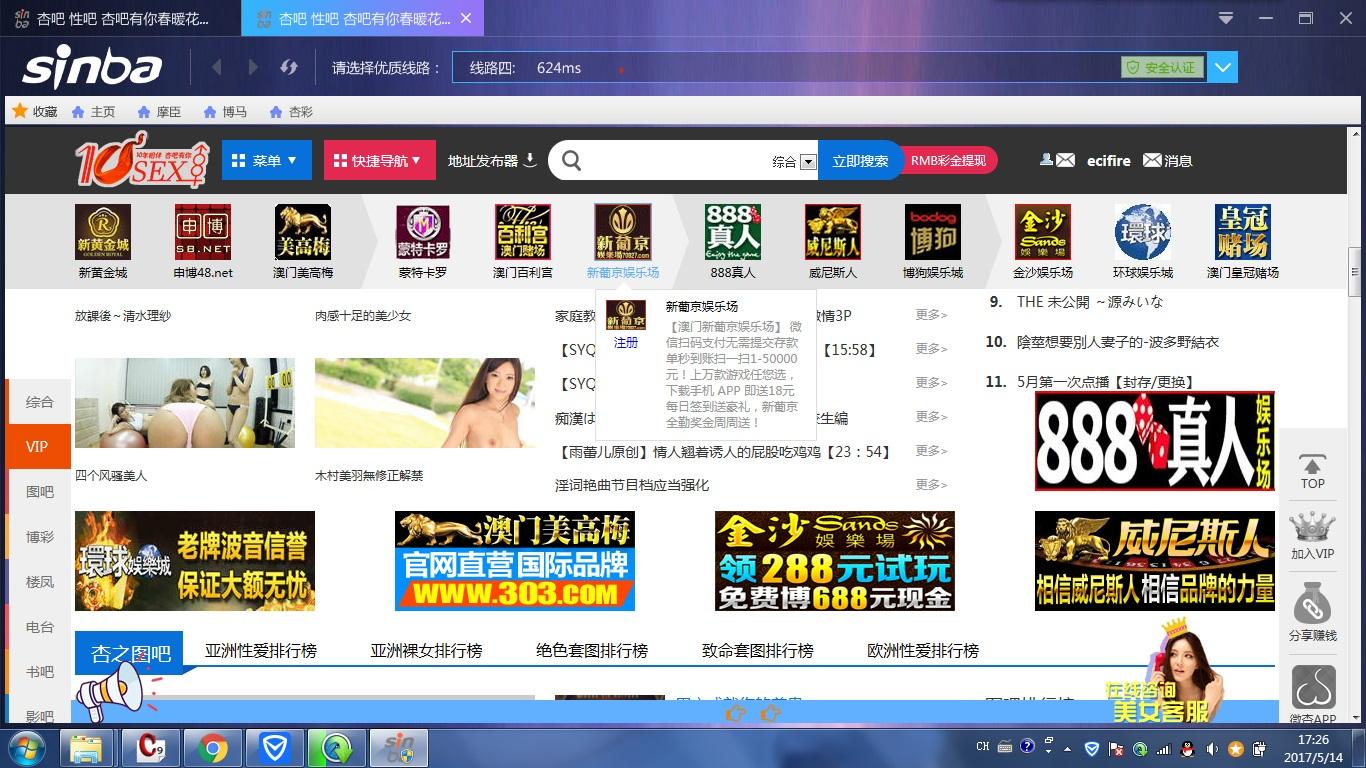
Task: Switch to the 杏之图吧 tab
Action: pyautogui.click(x=131, y=653)
